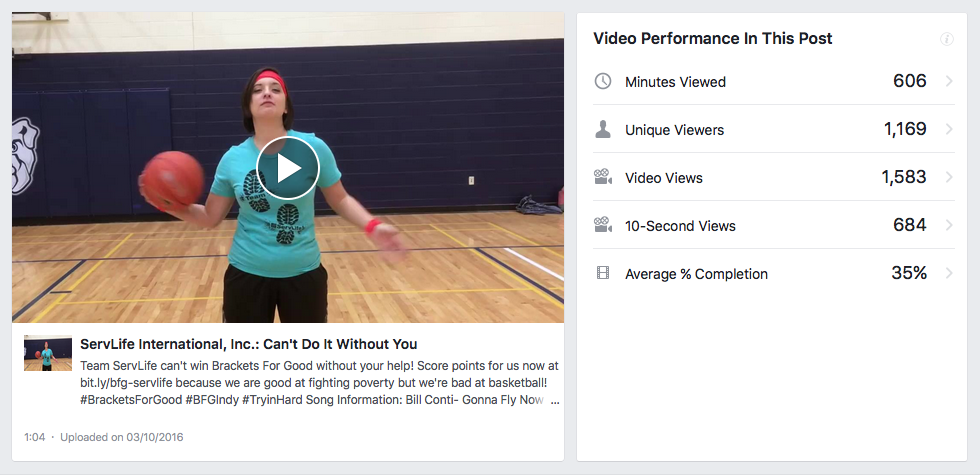This screenshot has width=980, height=475.
Task: Play the ServLife basketball video
Action: [288, 169]
